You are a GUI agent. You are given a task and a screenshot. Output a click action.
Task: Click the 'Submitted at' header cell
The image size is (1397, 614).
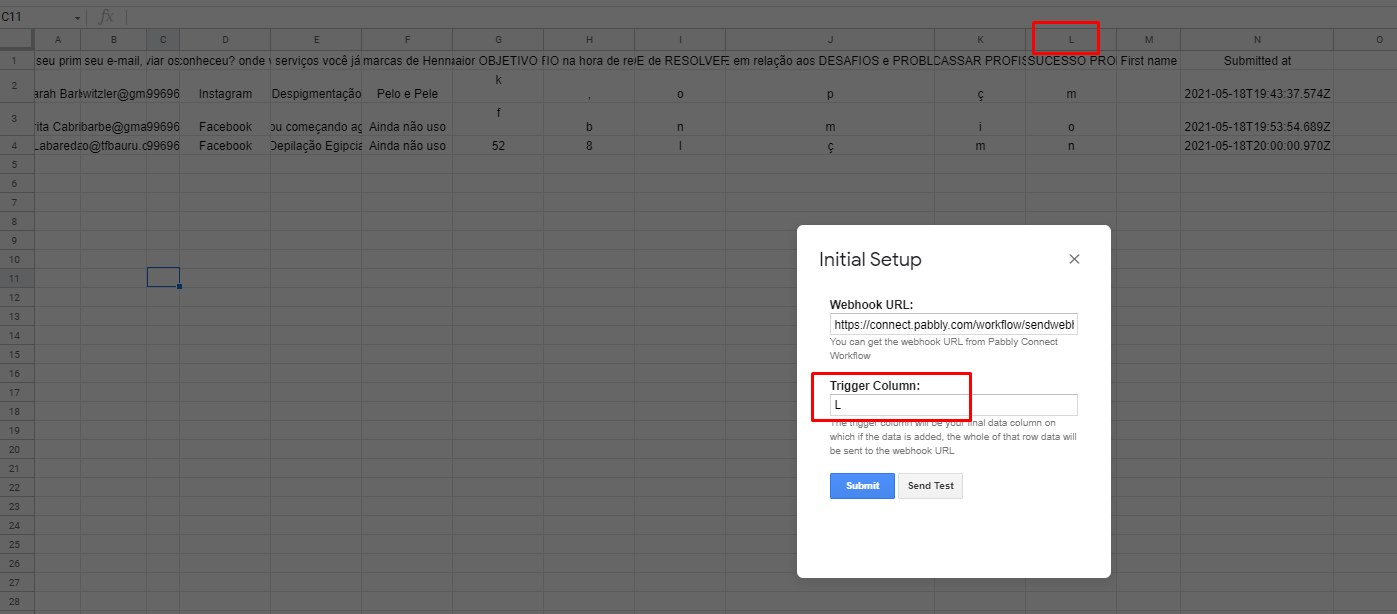[x=1257, y=60]
